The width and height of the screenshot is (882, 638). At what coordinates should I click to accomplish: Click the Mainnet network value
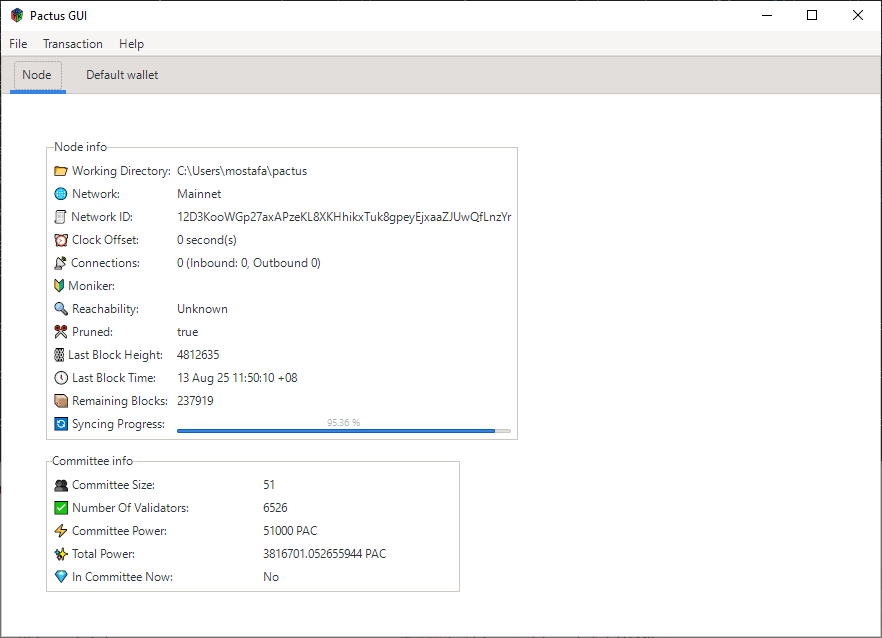(x=199, y=194)
